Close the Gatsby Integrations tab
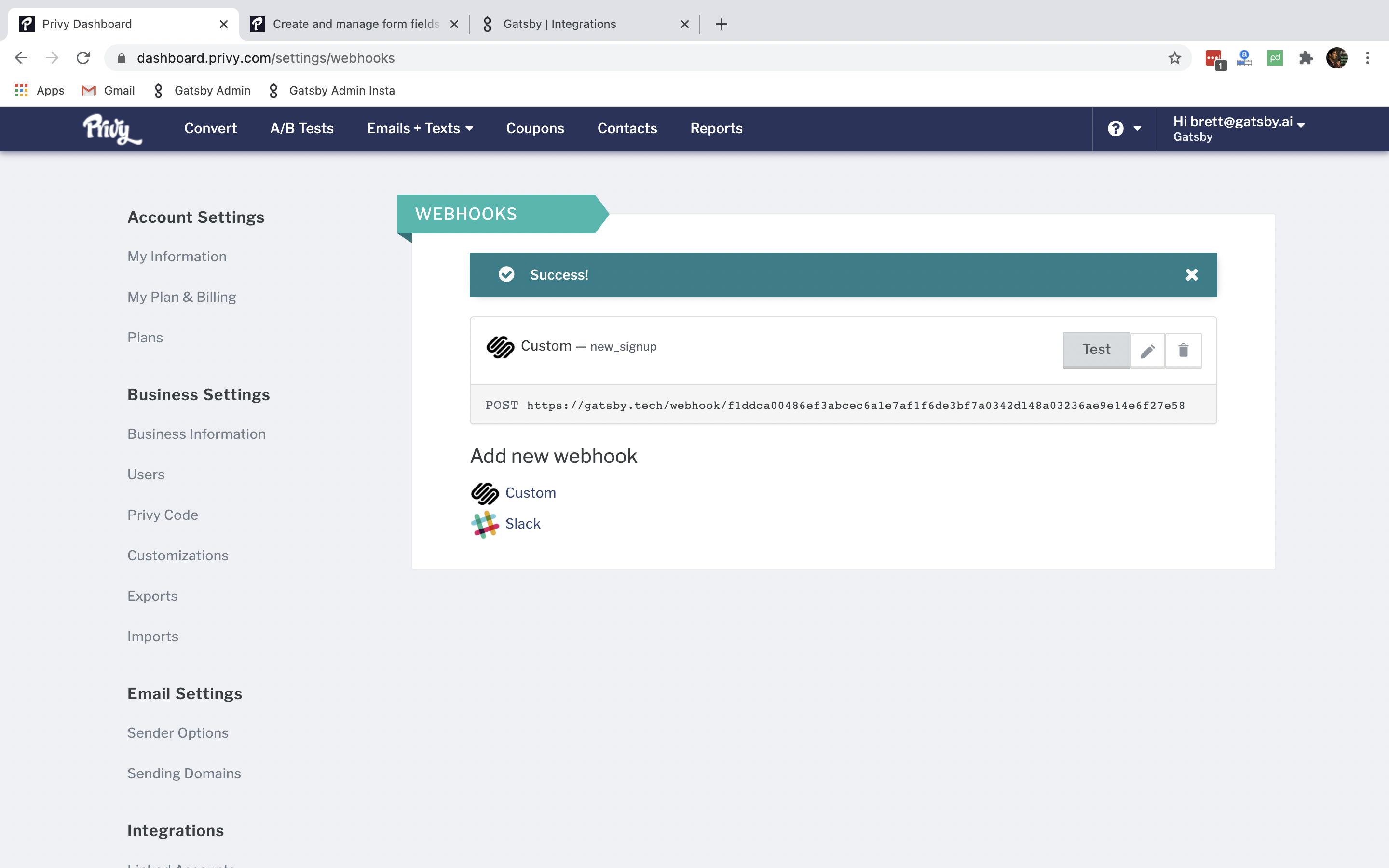 [x=684, y=24]
